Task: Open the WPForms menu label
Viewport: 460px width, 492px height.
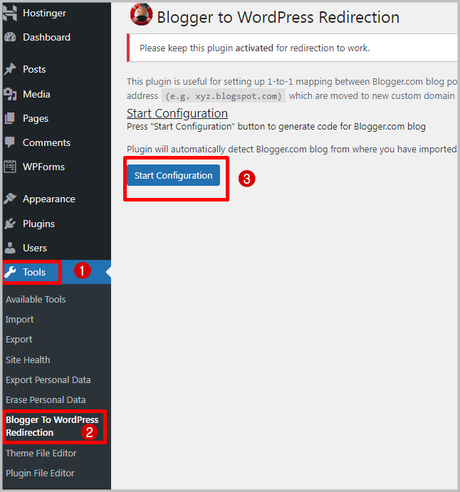Action: 44,167
